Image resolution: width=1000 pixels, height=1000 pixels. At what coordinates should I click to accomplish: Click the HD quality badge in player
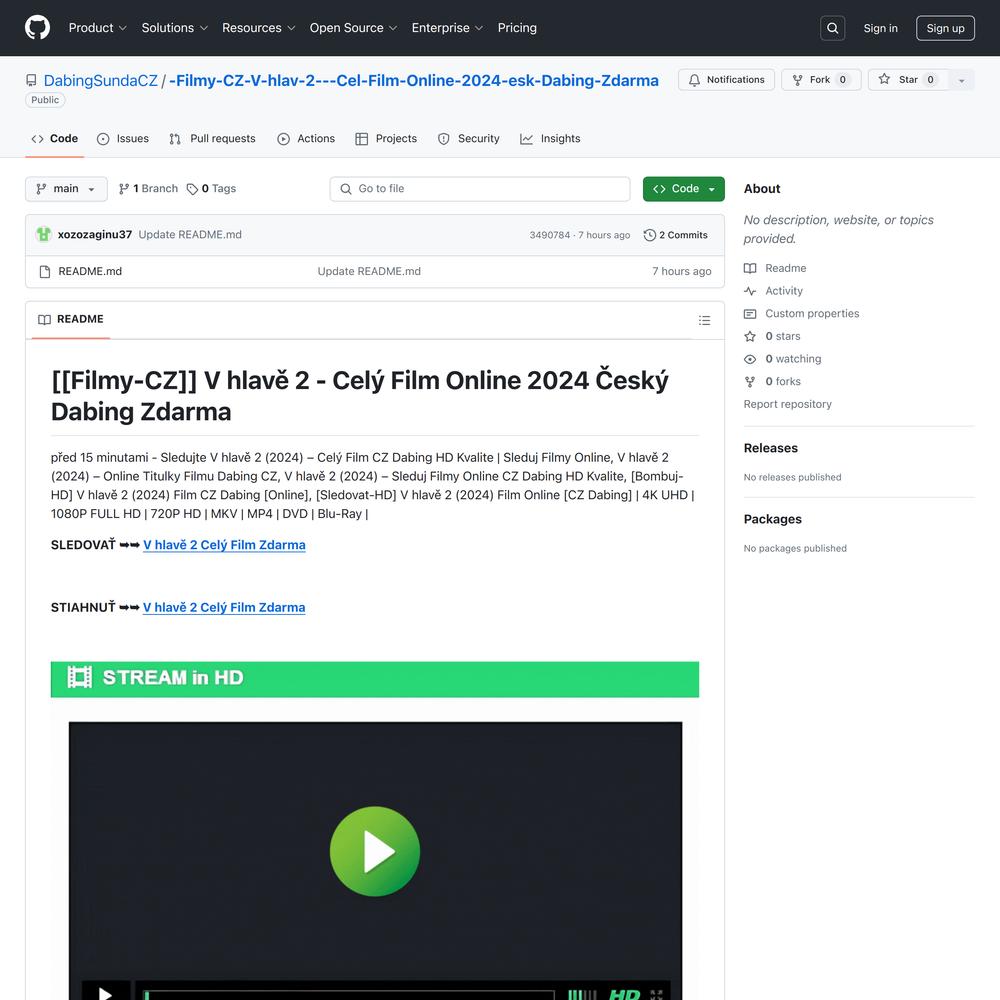coord(624,994)
